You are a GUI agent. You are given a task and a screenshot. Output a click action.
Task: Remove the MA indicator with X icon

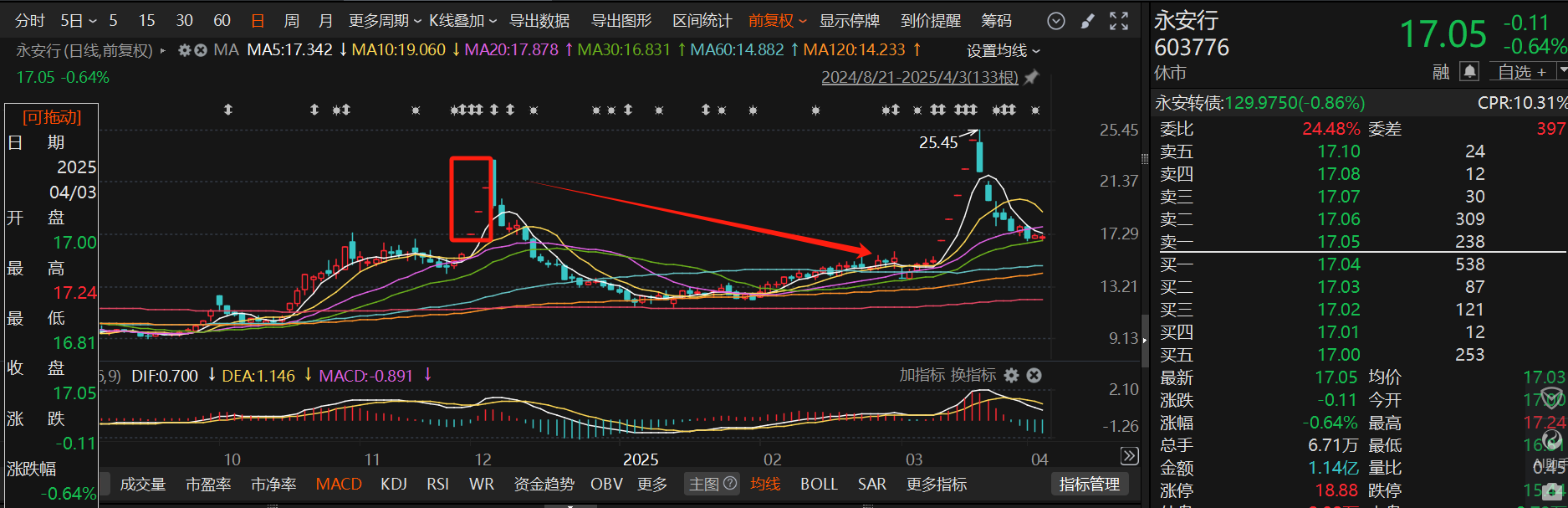tap(201, 50)
